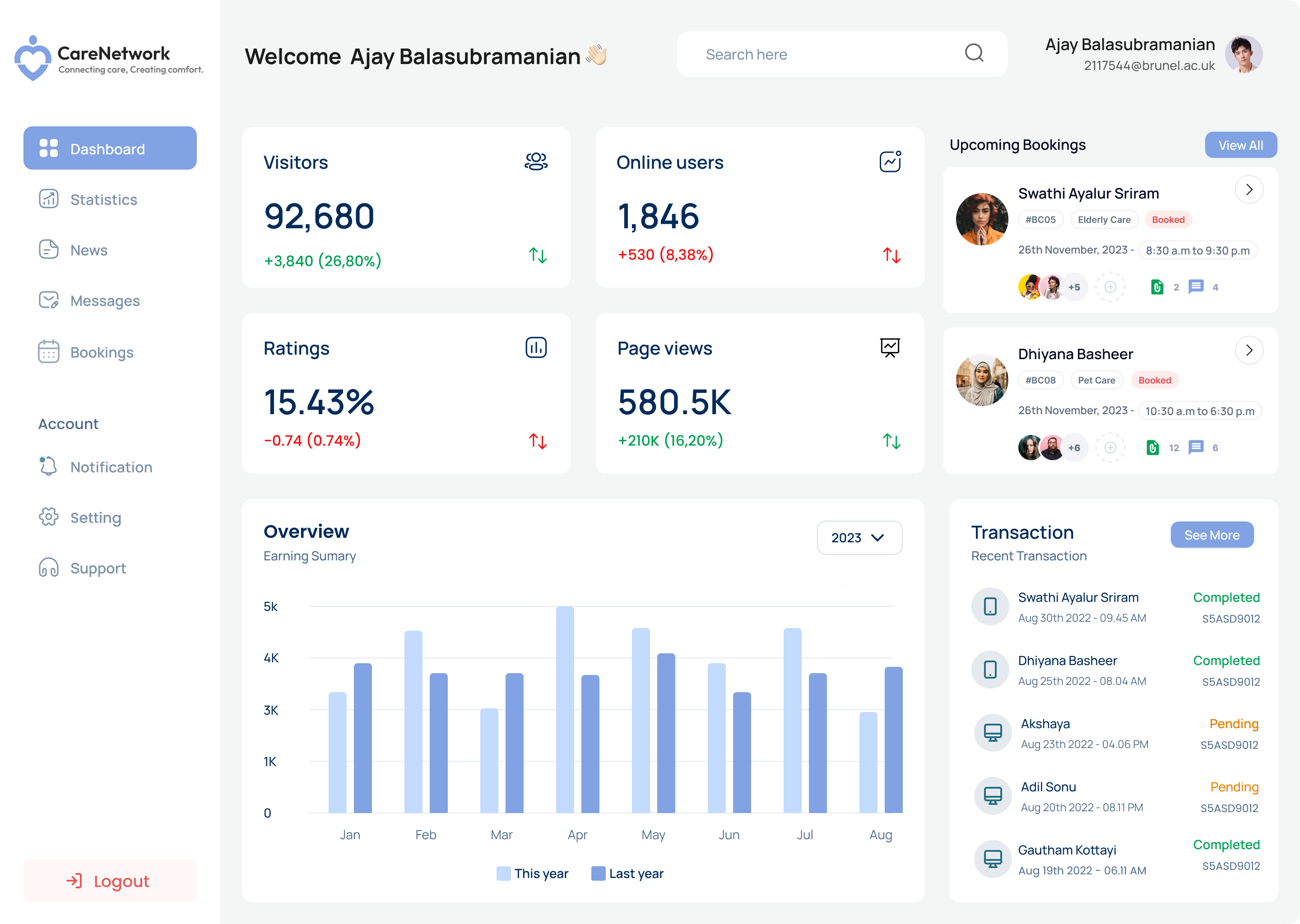Click the search magnifier icon
The image size is (1300, 924).
pyautogui.click(x=974, y=53)
